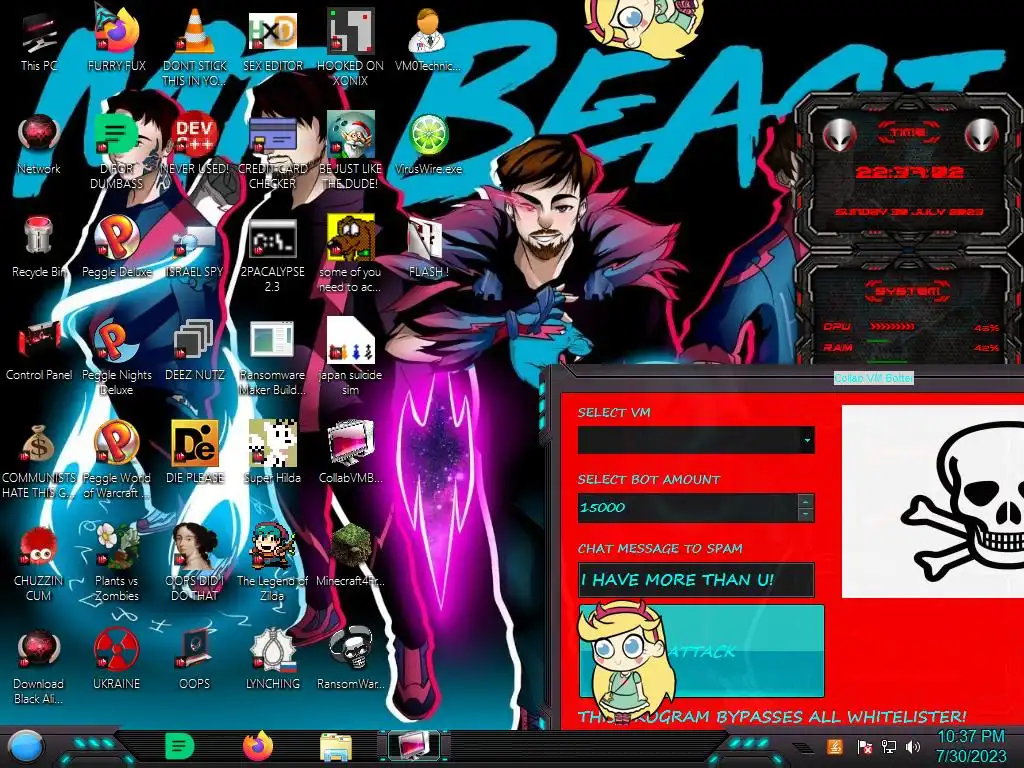Open the green notes app on taskbar
1024x768 pixels.
180,746
